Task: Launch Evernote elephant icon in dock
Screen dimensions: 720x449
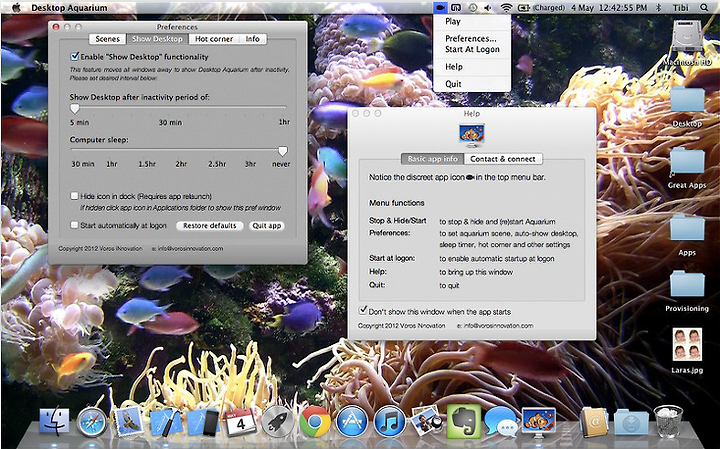Action: click(x=463, y=421)
